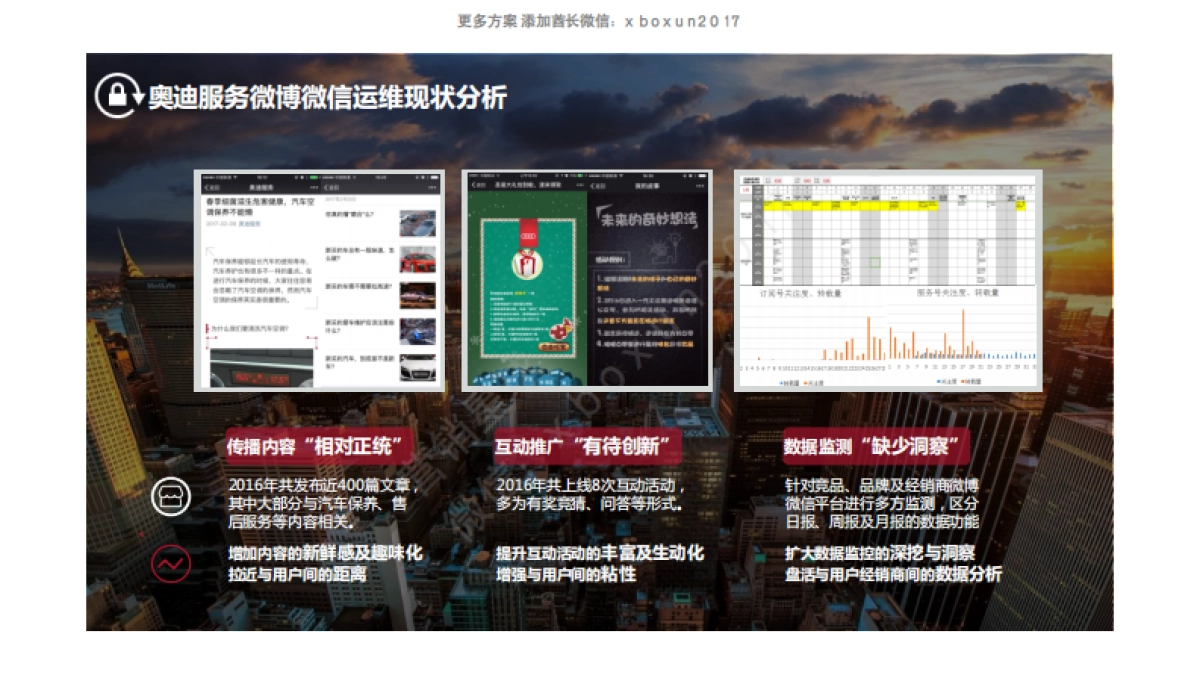Toggle the 转载量 legend under the subscription chart
This screenshot has height=675, width=1200.
pos(789,381)
